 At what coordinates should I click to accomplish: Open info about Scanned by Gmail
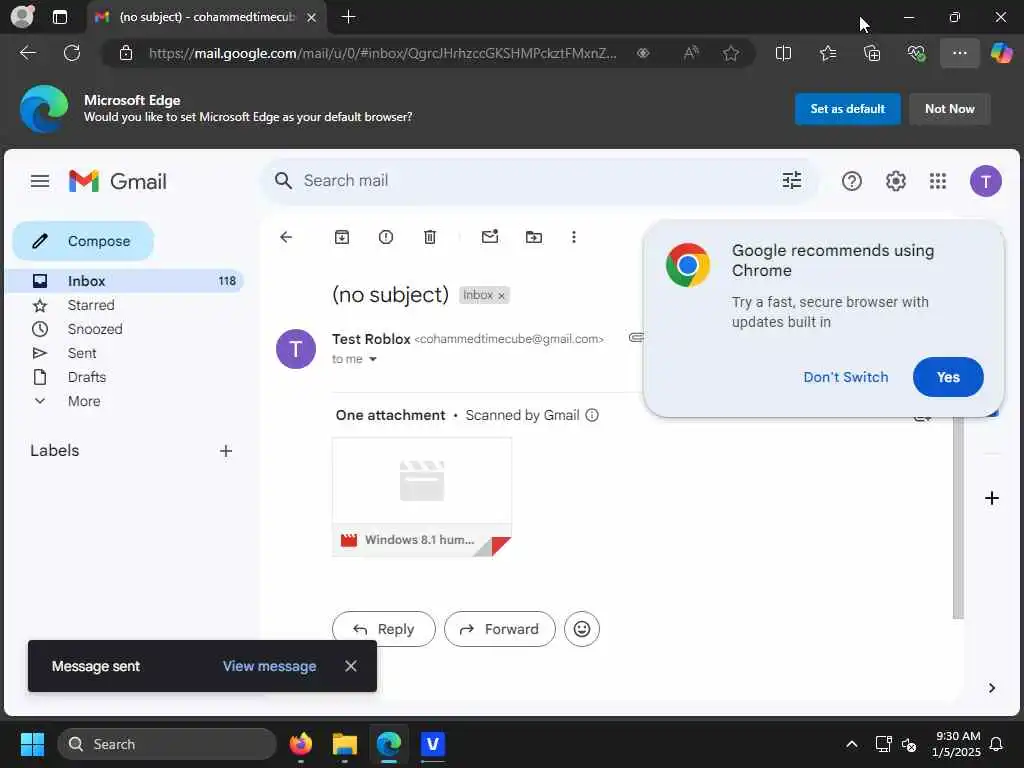click(592, 415)
